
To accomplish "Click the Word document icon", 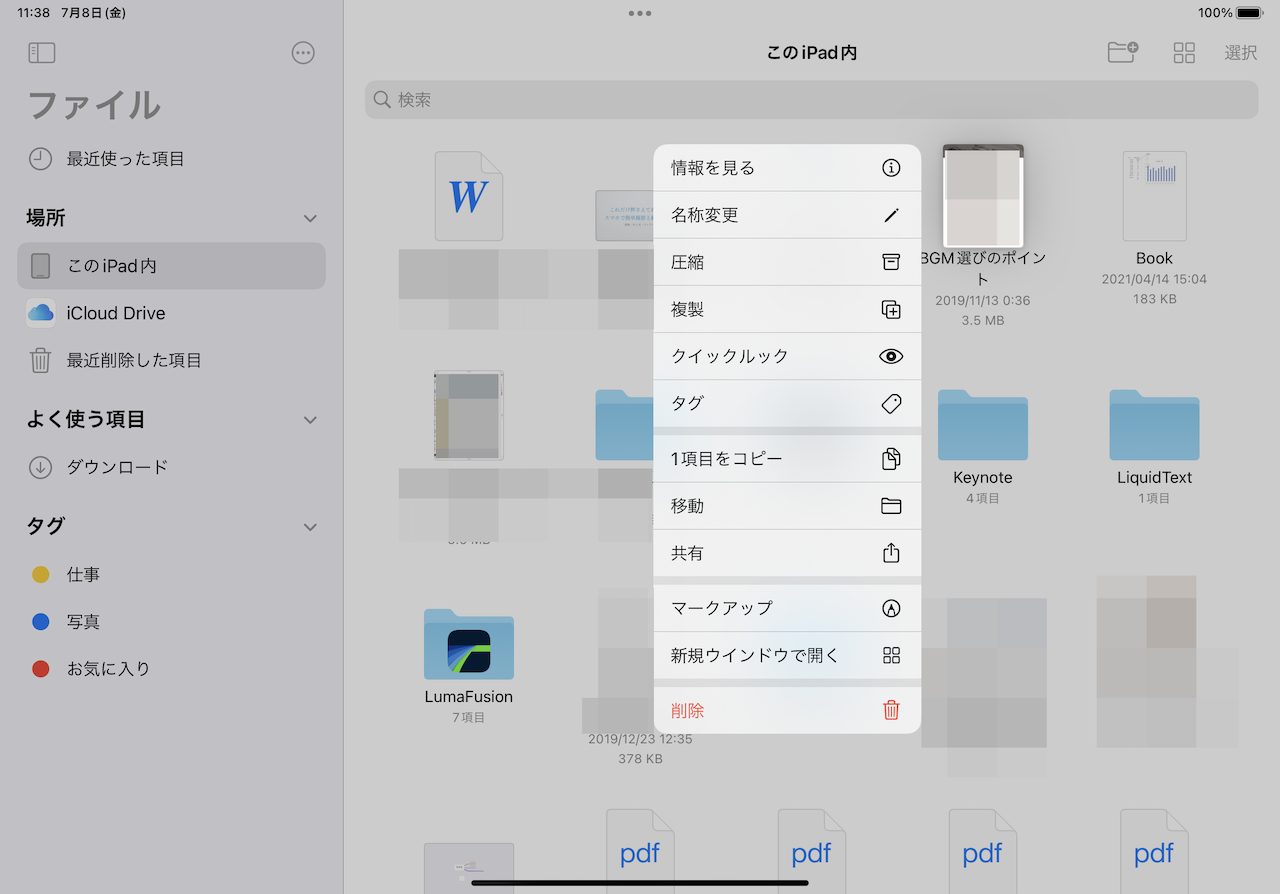I will click(469, 196).
